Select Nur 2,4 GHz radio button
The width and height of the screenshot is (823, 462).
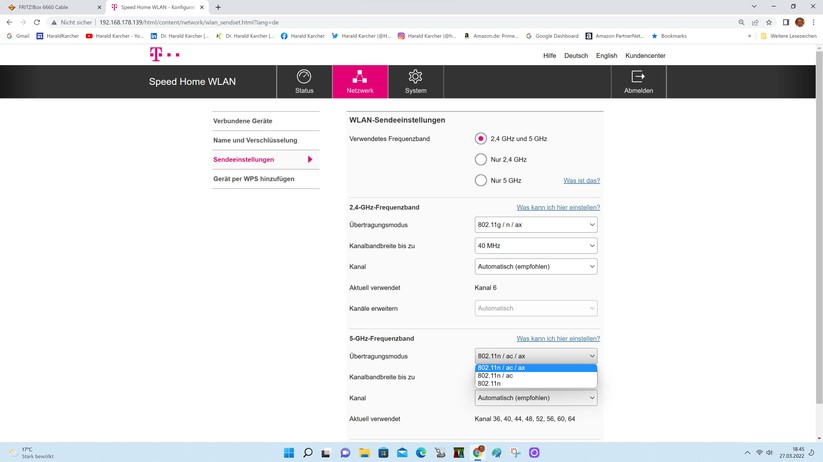[x=480, y=159]
